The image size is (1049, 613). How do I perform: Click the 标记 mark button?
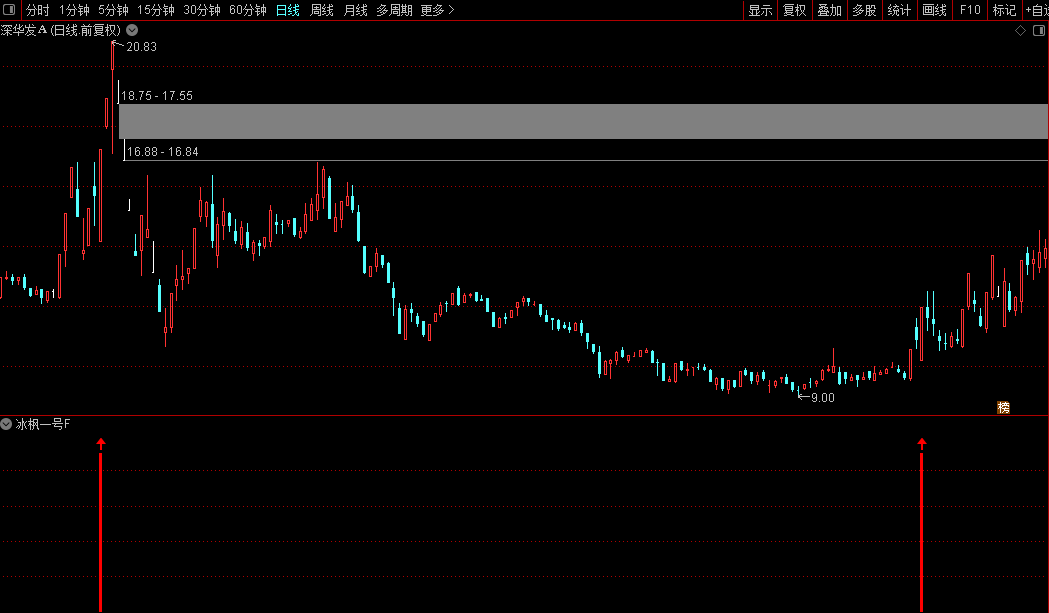coord(1004,10)
